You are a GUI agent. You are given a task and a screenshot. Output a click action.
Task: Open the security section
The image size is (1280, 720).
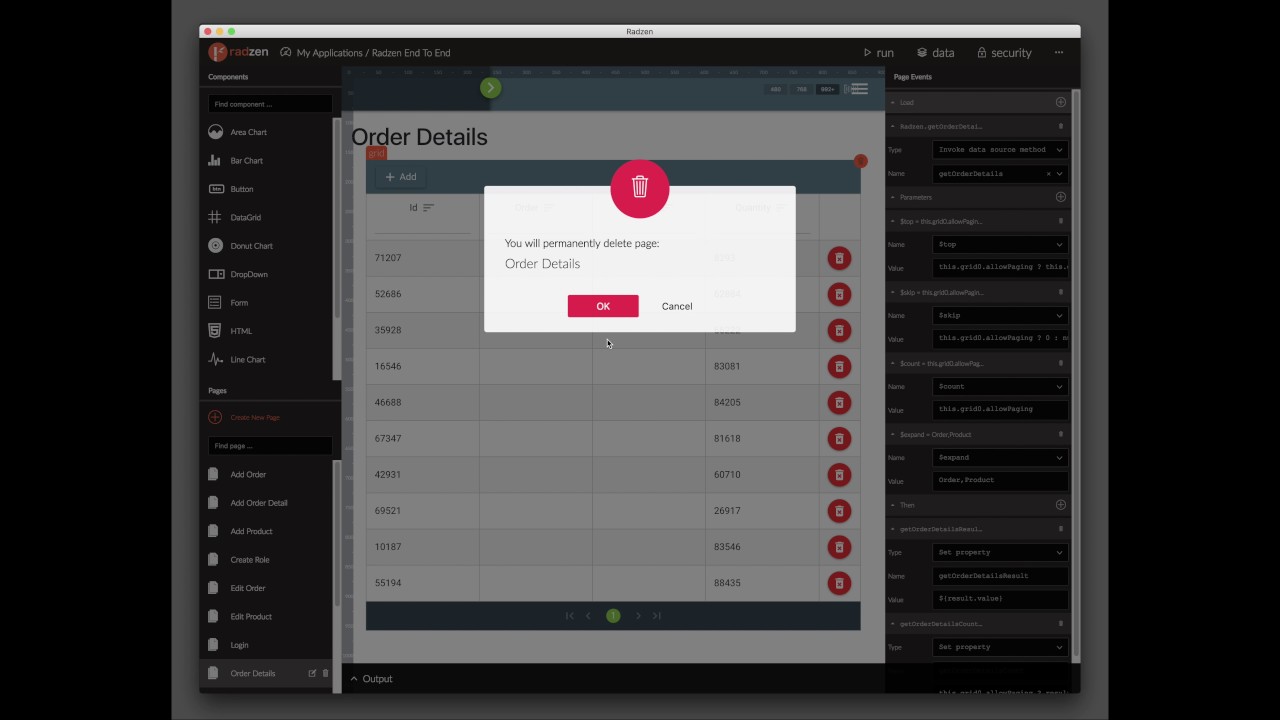tap(1004, 53)
